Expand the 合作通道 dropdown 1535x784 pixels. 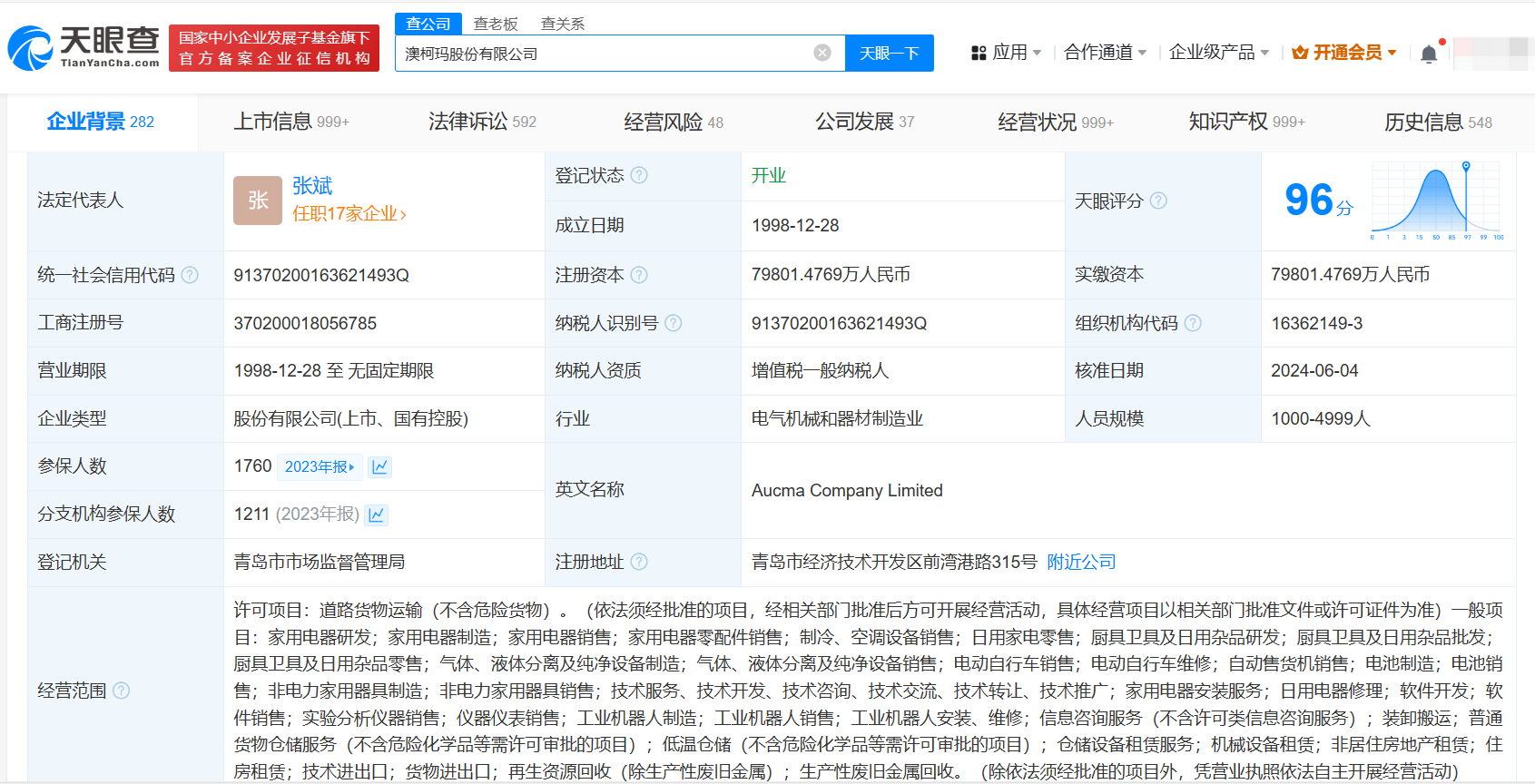click(1105, 53)
